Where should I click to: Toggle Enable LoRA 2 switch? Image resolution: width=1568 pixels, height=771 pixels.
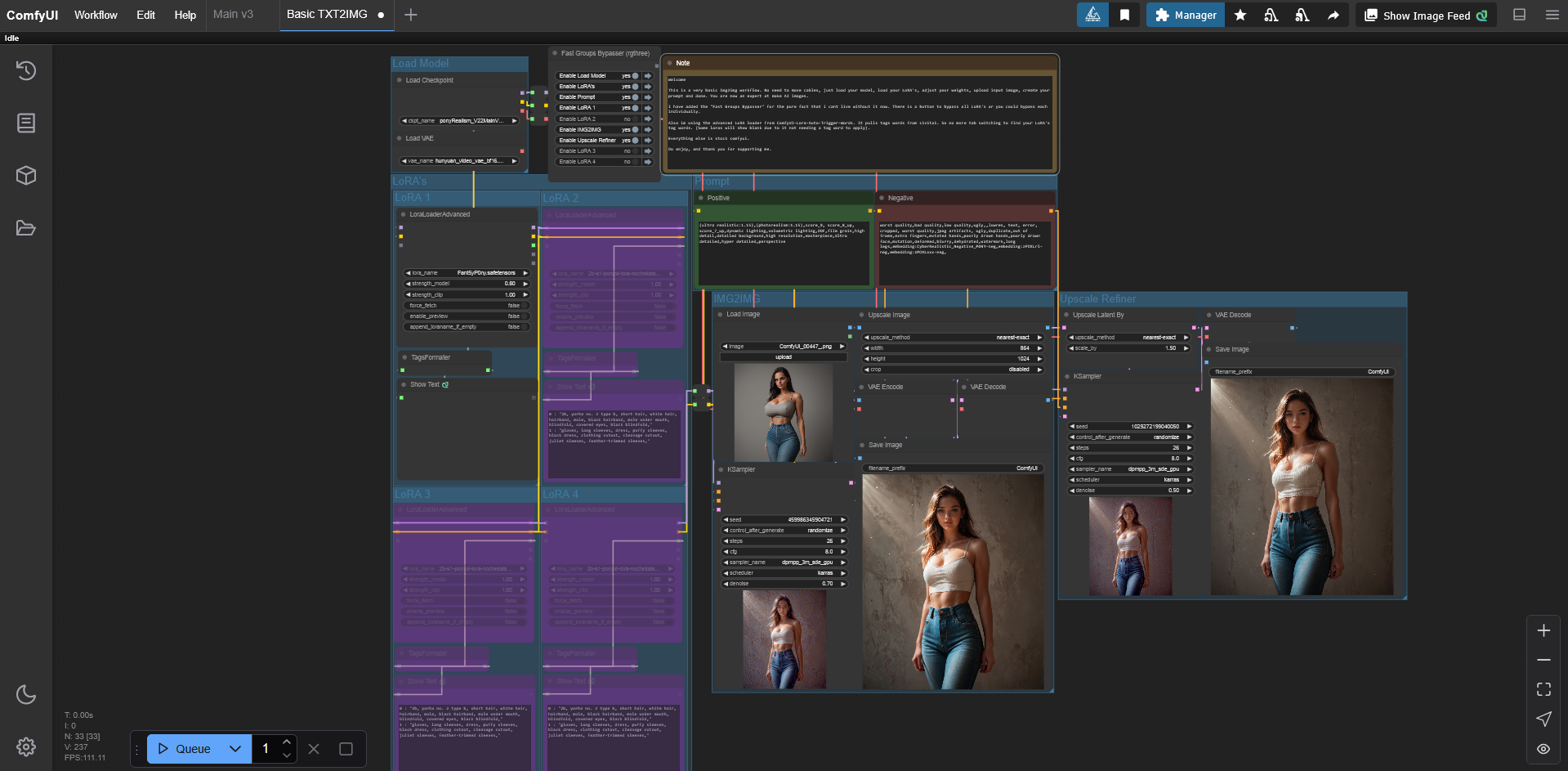pyautogui.click(x=635, y=119)
